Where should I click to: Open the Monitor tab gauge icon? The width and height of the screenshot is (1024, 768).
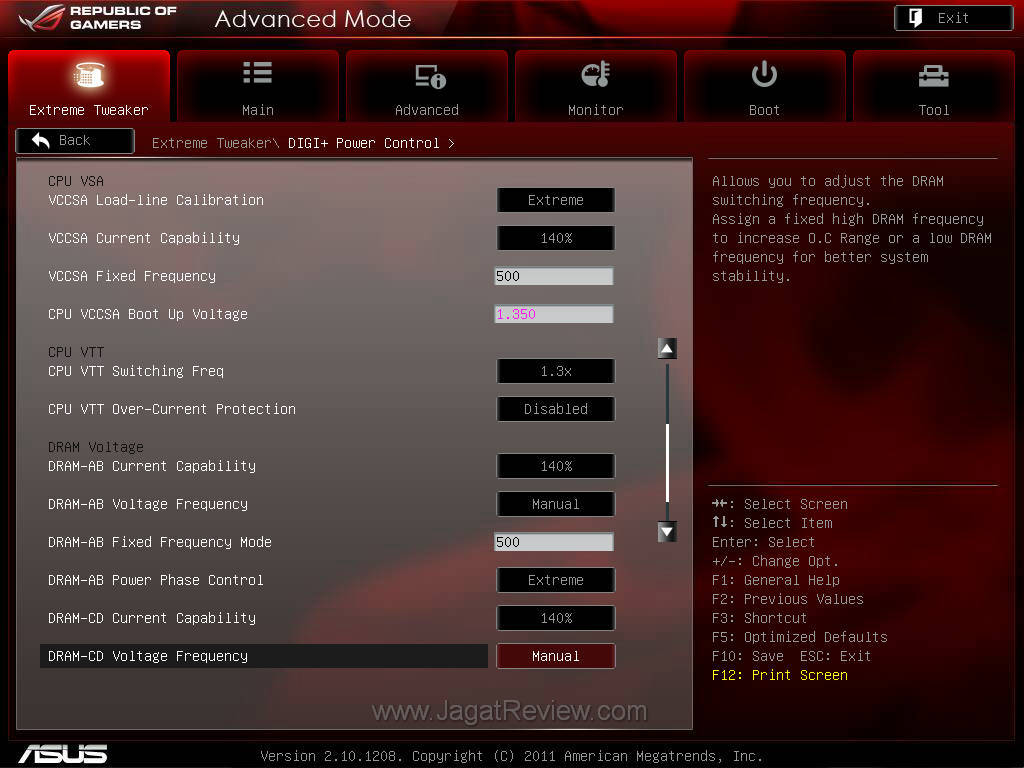[596, 76]
